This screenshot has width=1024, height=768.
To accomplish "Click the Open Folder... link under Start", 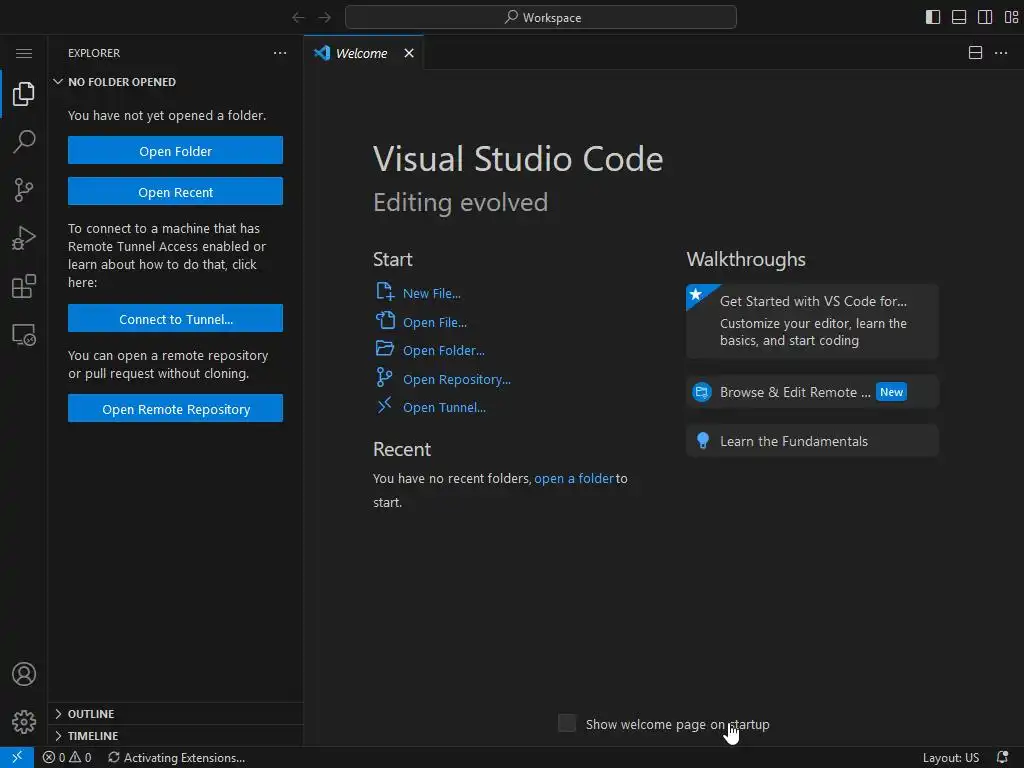I will tap(443, 350).
